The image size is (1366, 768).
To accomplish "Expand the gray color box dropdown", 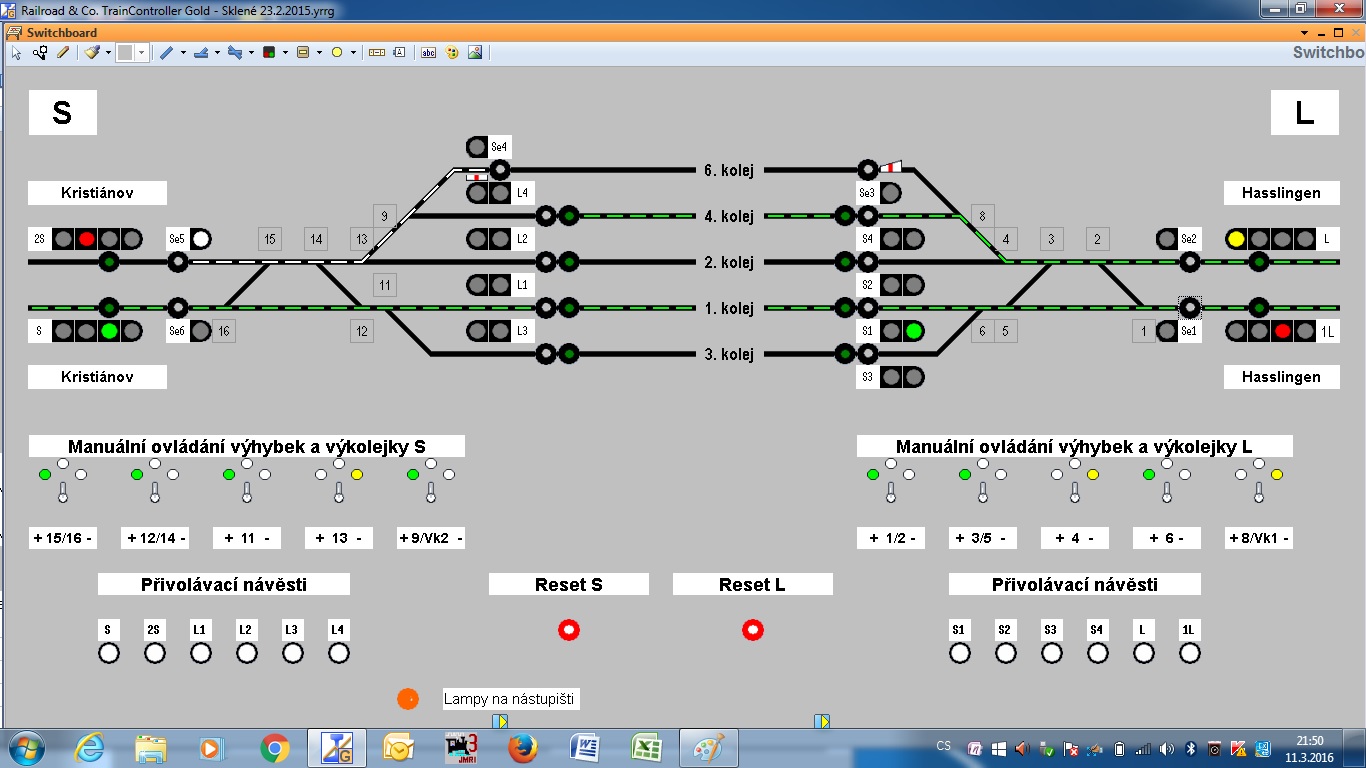I will point(141,53).
